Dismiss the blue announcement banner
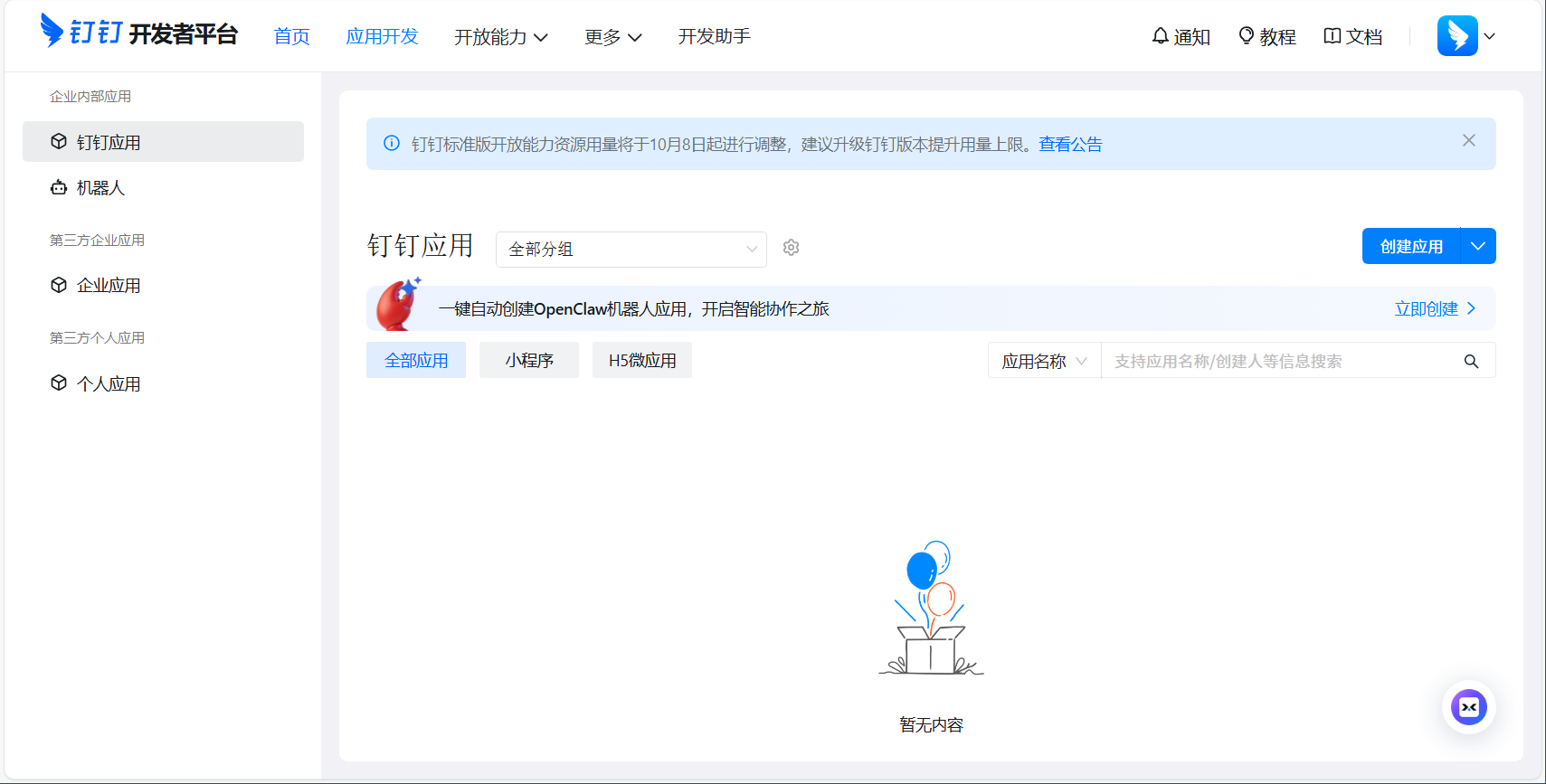This screenshot has height=784, width=1546. [x=1468, y=140]
